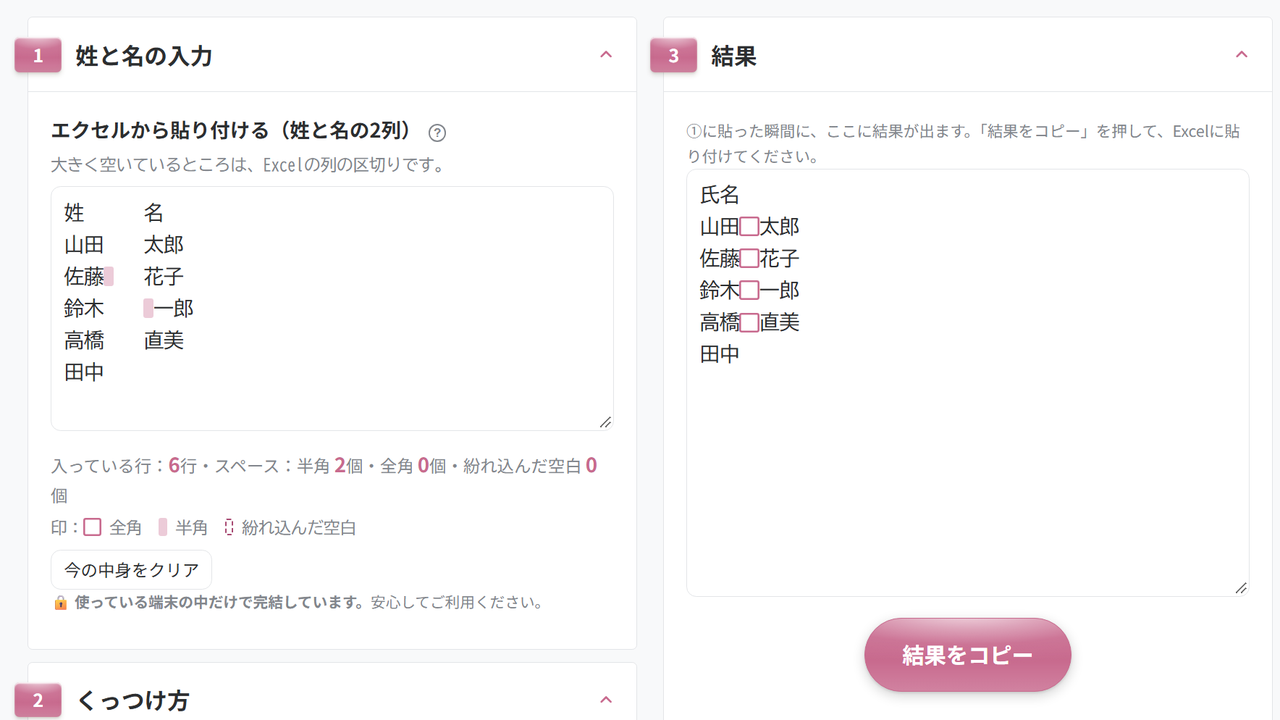Click the 全角 square legend mark
Screen dimensions: 1280x720
92,527
